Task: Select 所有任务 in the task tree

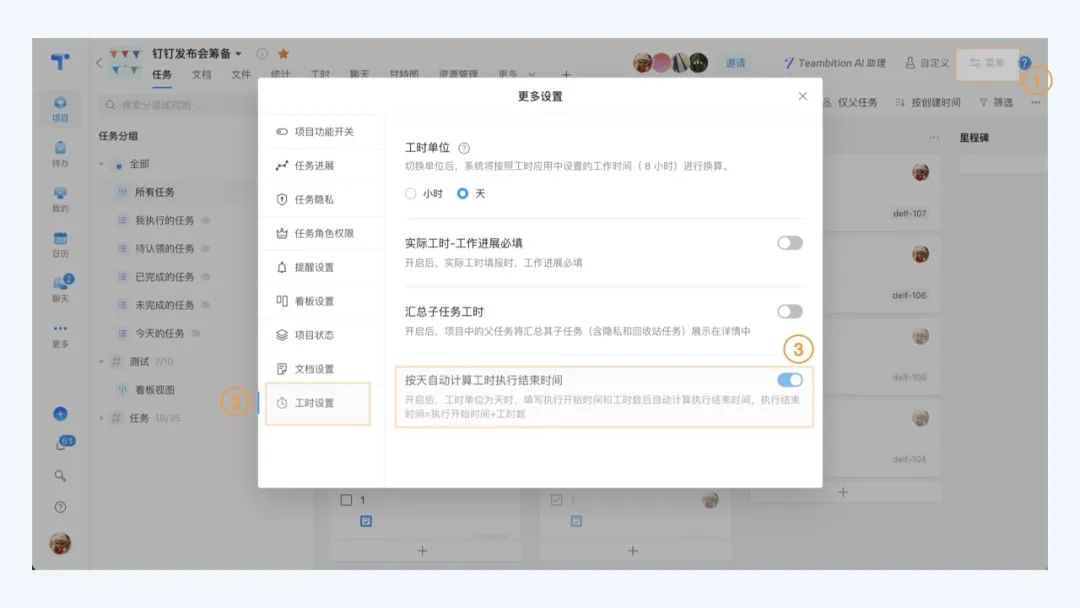Action: click(x=154, y=192)
